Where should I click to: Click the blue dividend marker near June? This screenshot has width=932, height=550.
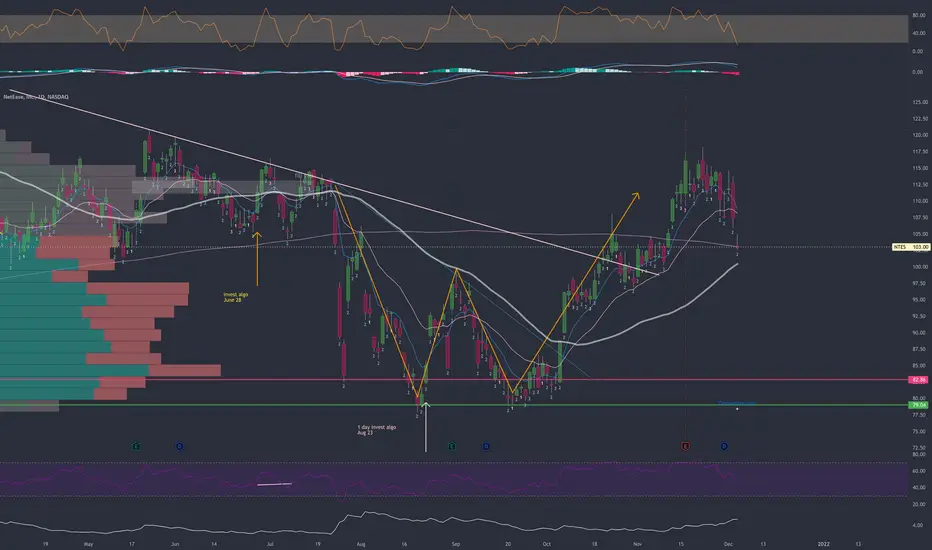click(x=180, y=446)
